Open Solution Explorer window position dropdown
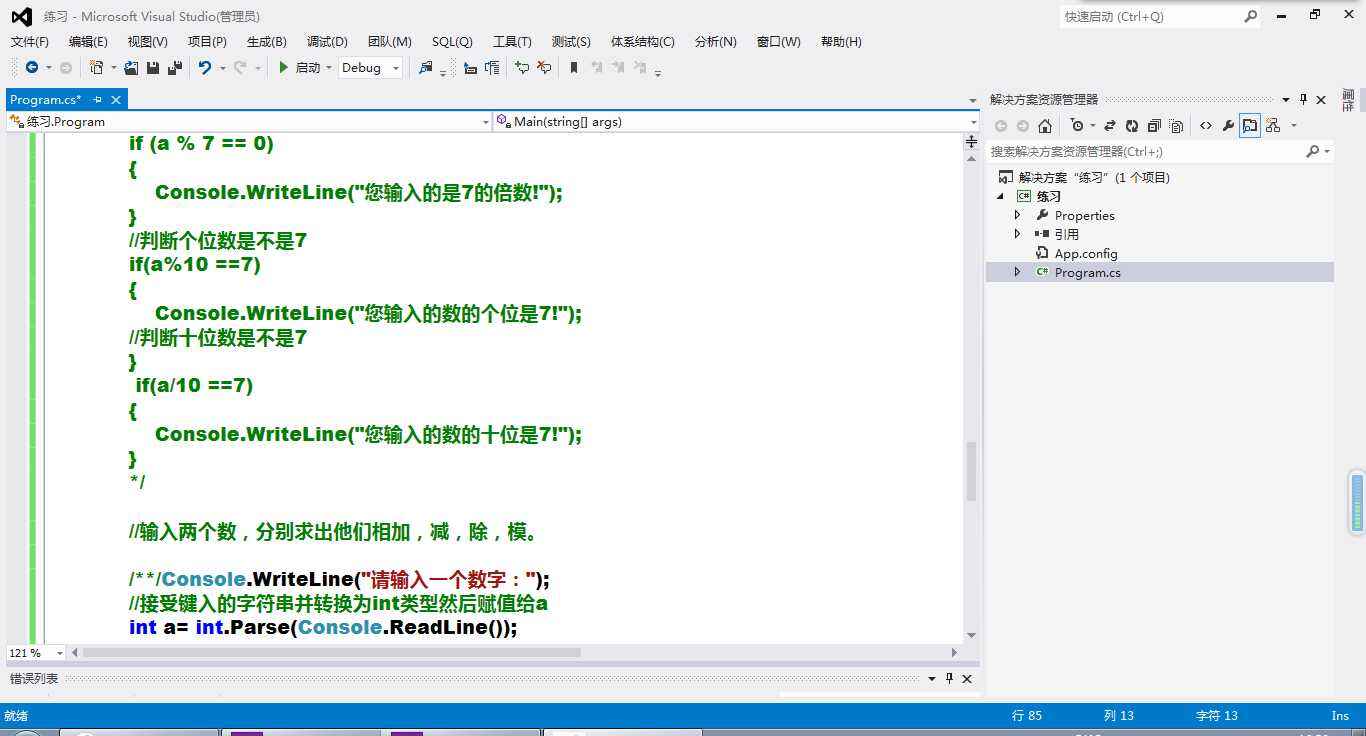Screen dimensions: 1366x736 click(1286, 99)
